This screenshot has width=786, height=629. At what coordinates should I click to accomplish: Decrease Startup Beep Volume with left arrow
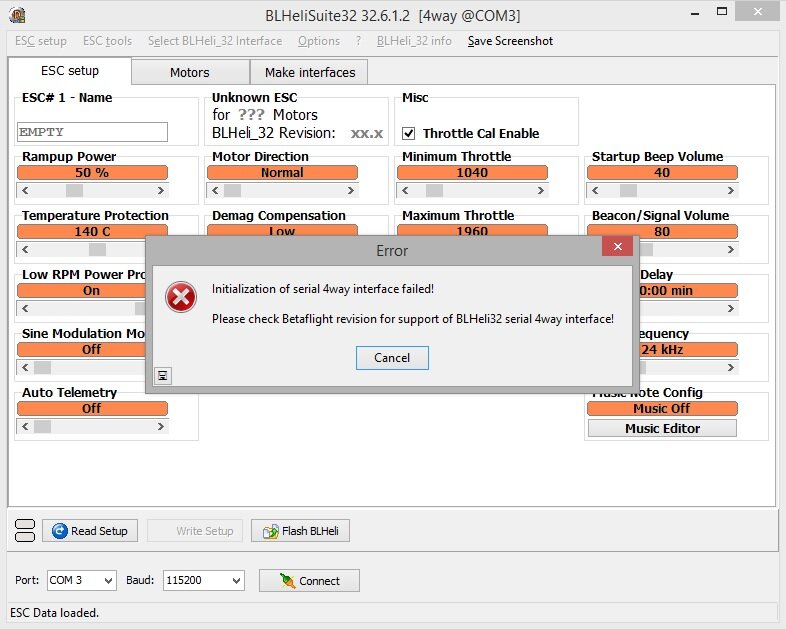coord(595,190)
